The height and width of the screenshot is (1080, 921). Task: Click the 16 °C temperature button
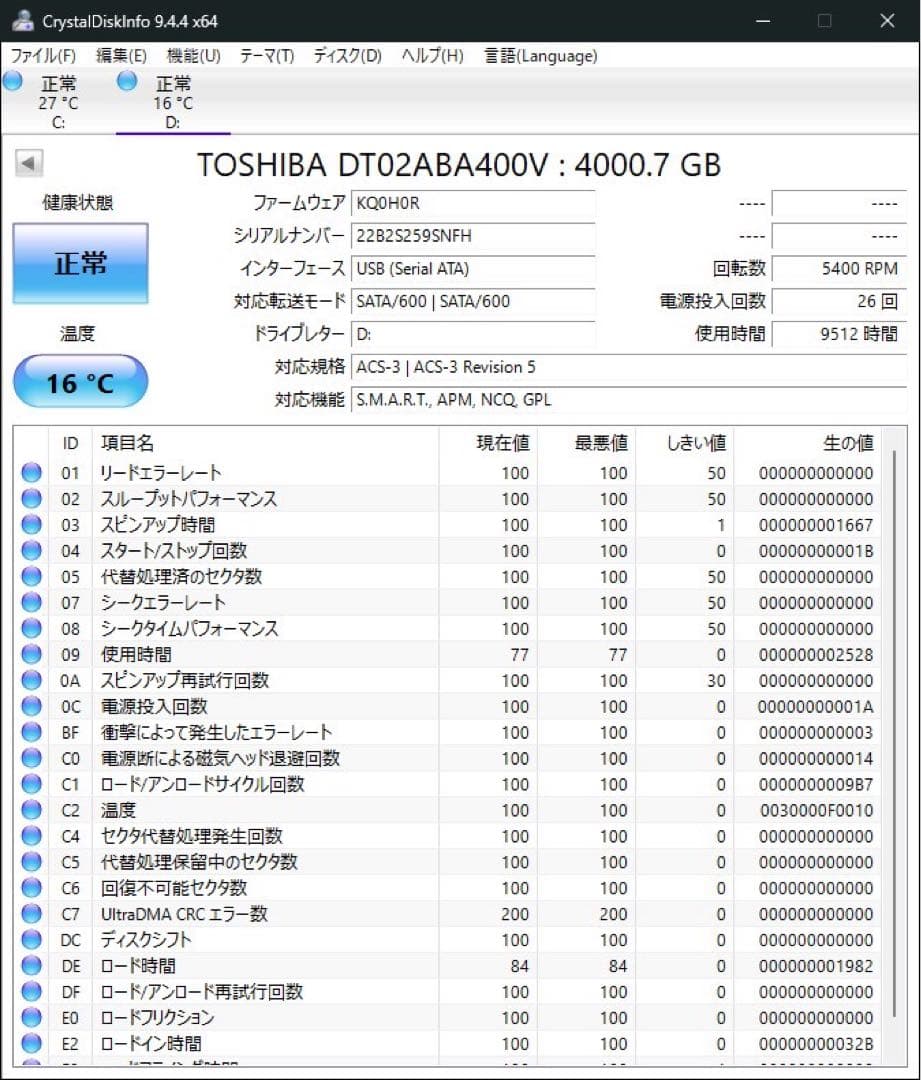click(x=81, y=382)
